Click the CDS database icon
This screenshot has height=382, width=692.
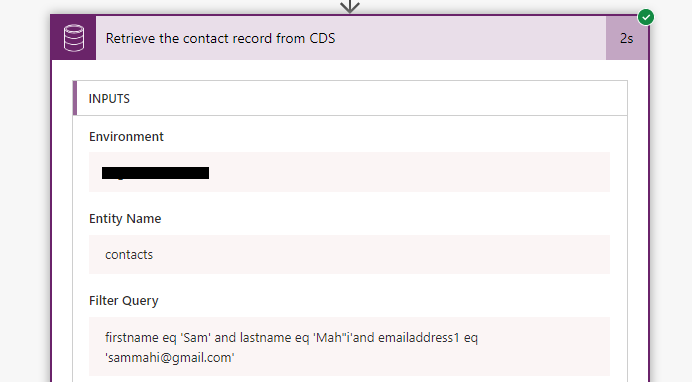(x=74, y=38)
